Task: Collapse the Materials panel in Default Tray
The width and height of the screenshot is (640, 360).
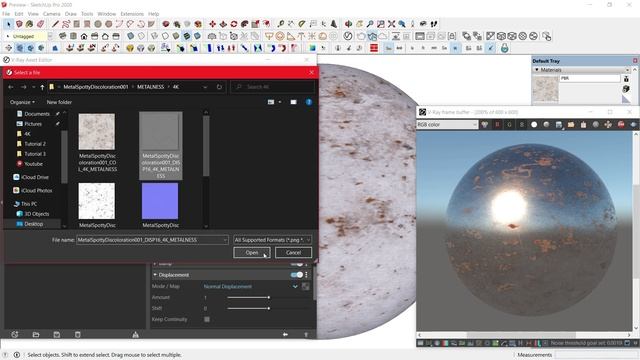Action: 537,70
